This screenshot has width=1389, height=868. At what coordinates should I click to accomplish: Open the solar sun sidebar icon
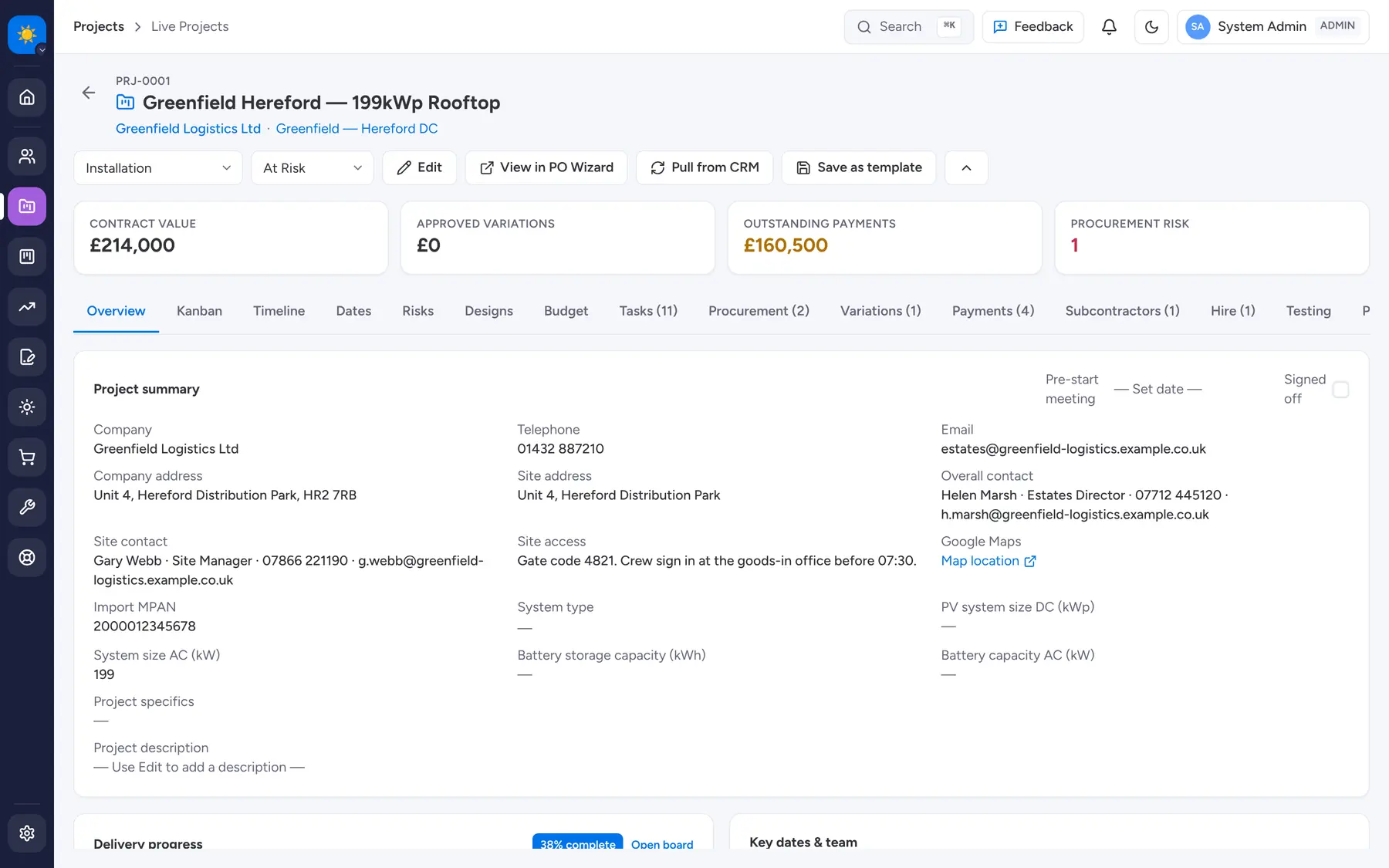coord(27,407)
